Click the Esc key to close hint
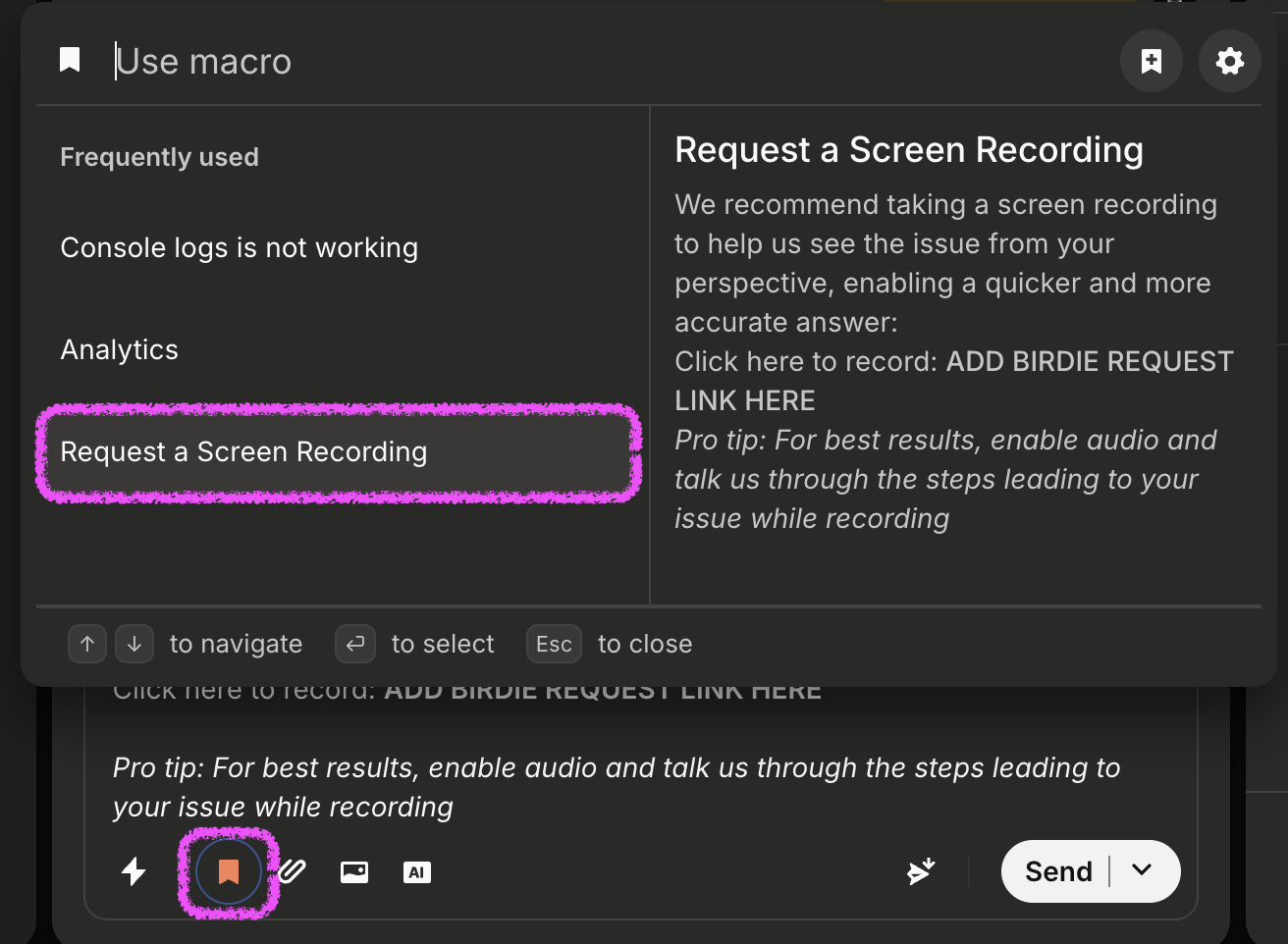The height and width of the screenshot is (944, 1288). click(x=554, y=645)
